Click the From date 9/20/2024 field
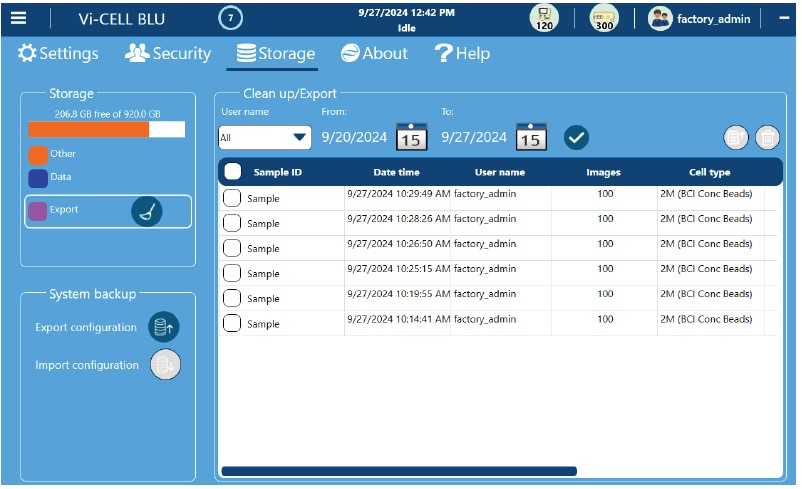This screenshot has width=802, height=489. 354,137
